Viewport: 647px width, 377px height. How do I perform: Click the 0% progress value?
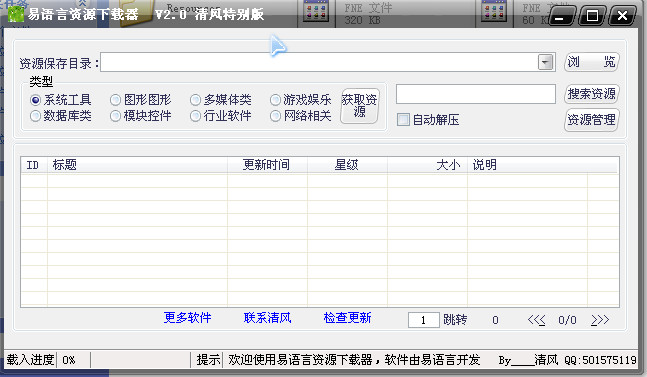coord(69,360)
